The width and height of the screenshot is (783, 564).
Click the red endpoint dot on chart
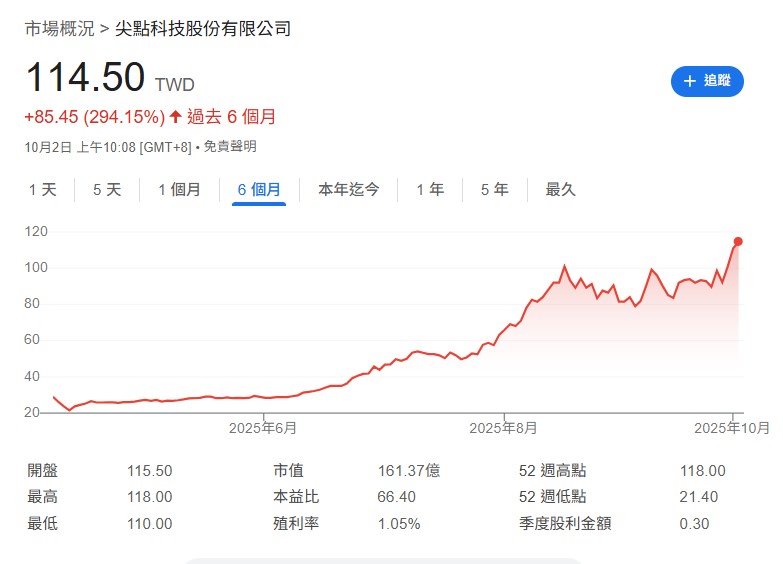pyautogui.click(x=738, y=242)
